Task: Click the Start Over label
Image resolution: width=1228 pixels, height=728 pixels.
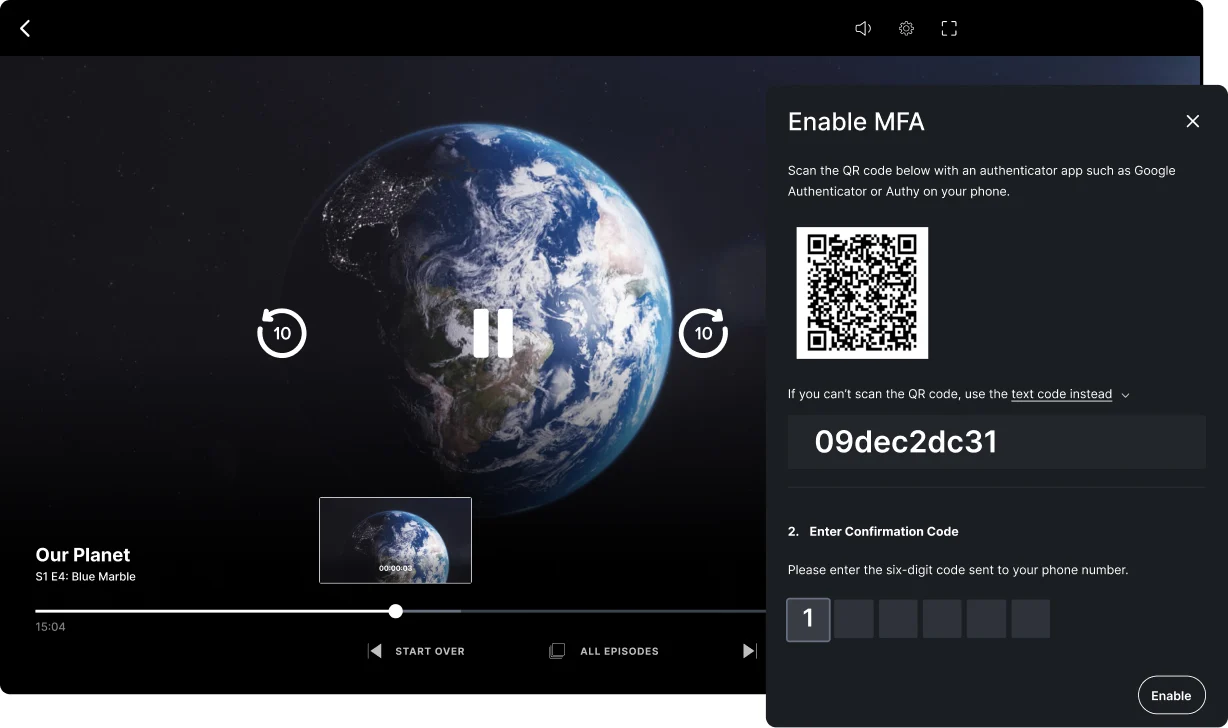Action: [x=430, y=651]
